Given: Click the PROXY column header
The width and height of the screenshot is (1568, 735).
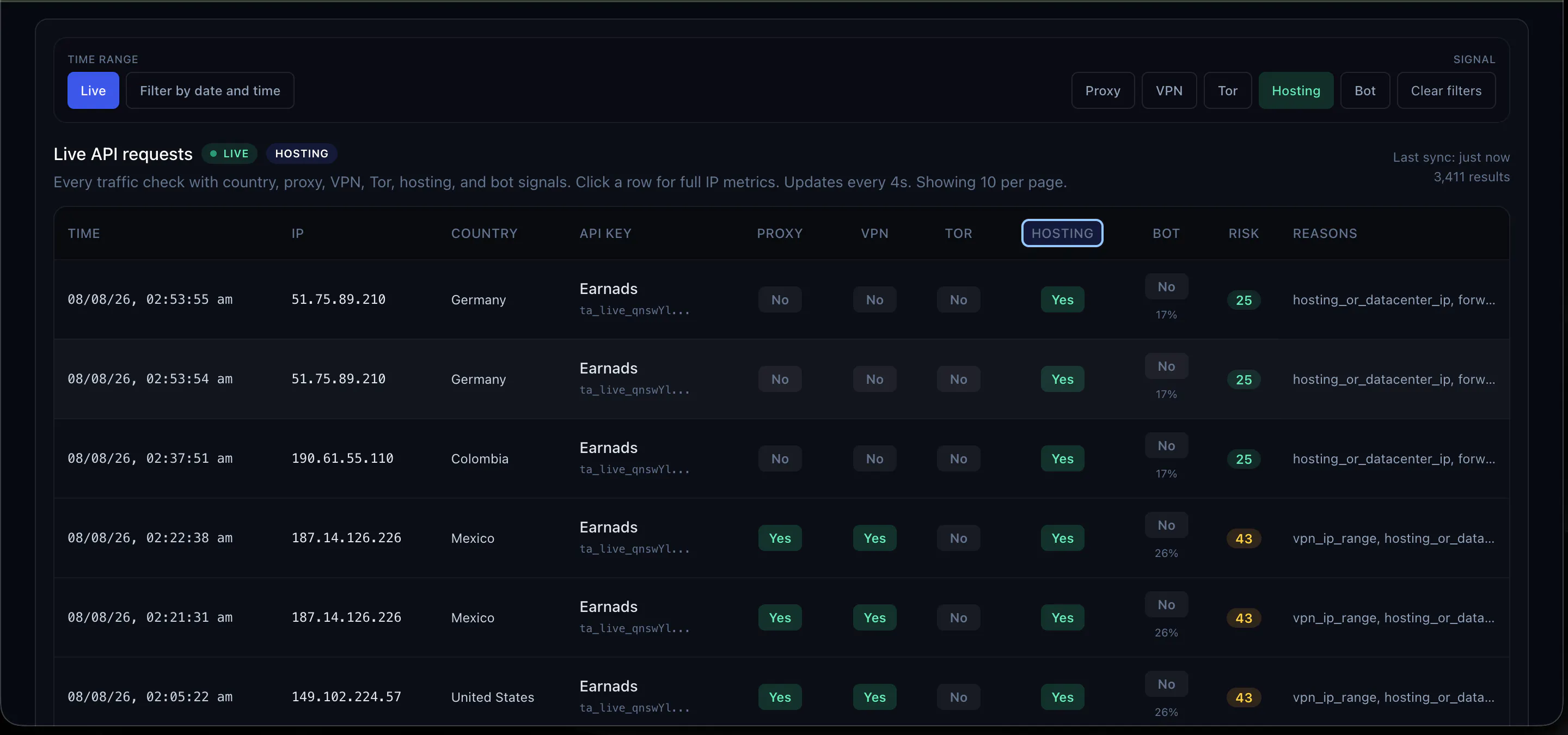Looking at the screenshot, I should (780, 234).
